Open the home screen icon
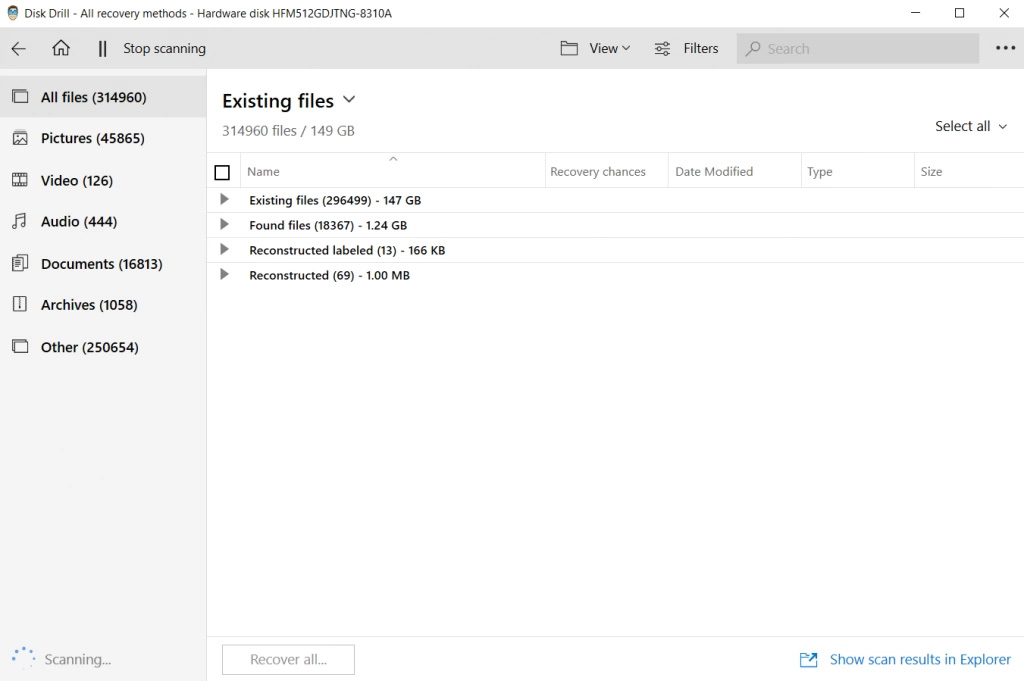The width and height of the screenshot is (1024, 681). pyautogui.click(x=61, y=48)
